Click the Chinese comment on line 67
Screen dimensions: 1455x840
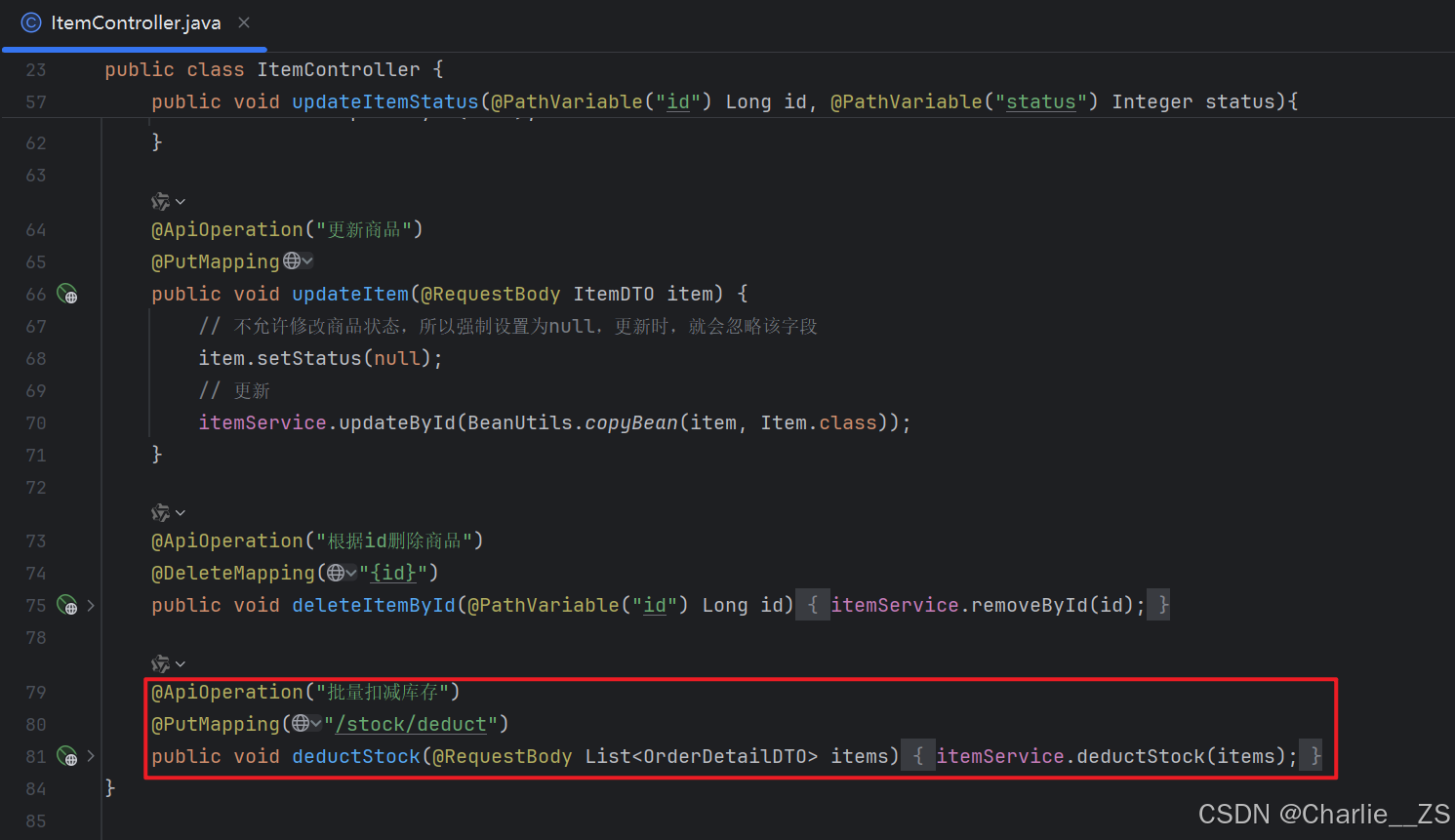coord(507,326)
